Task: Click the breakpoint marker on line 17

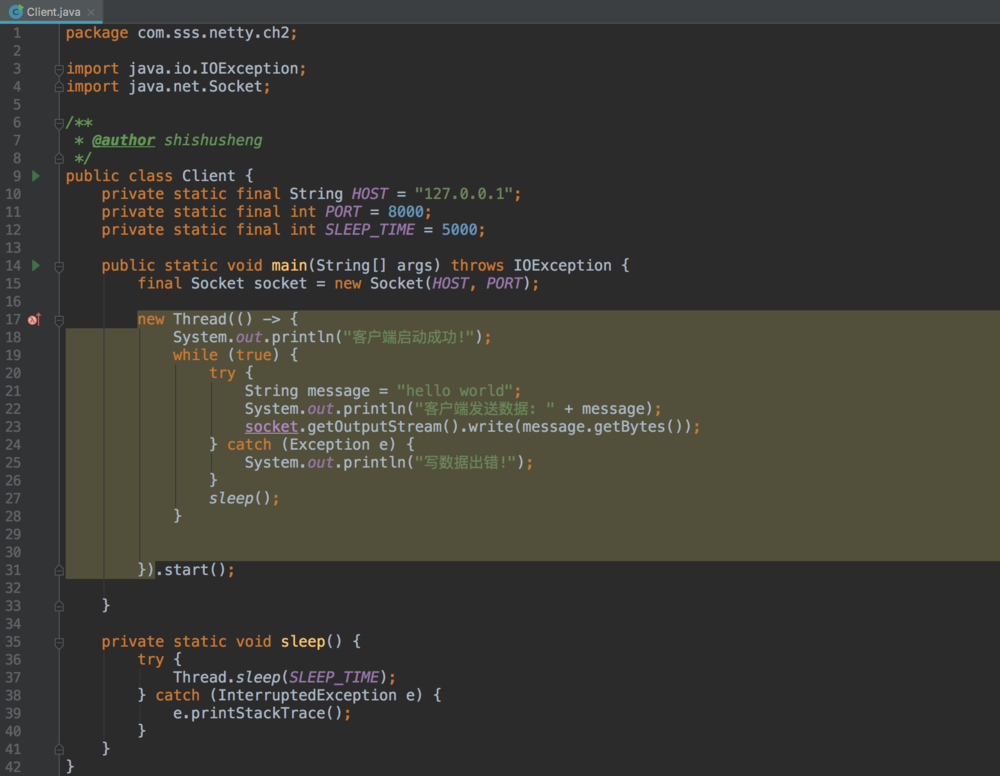Action: 34,319
